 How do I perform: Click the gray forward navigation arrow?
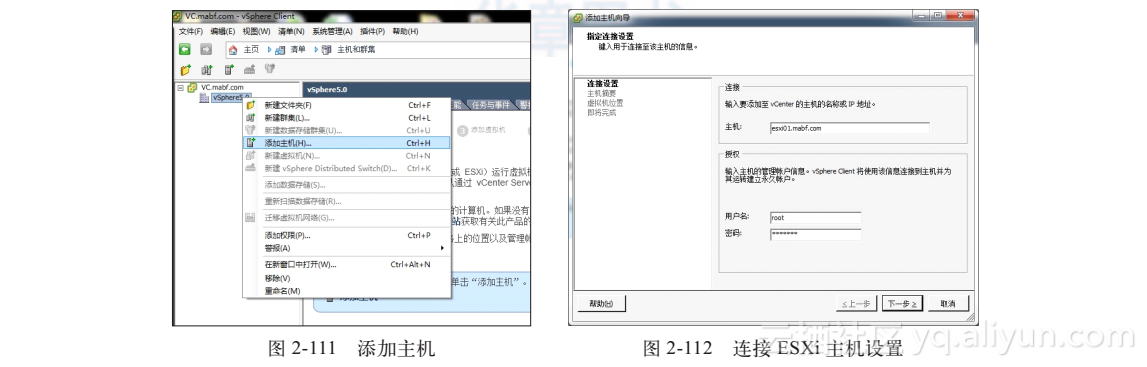[x=206, y=49]
